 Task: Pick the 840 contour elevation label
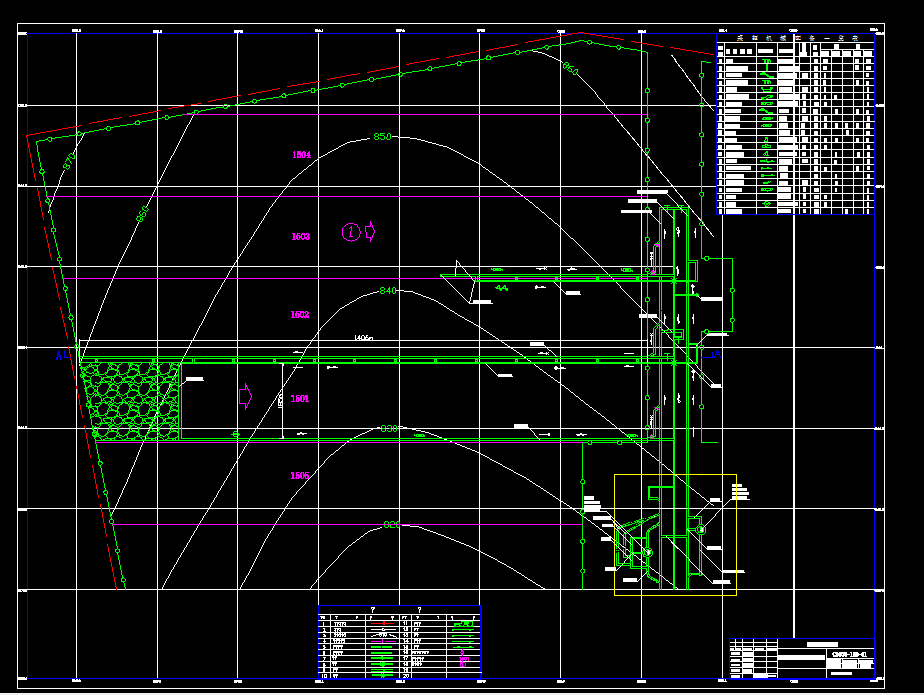pyautogui.click(x=388, y=291)
